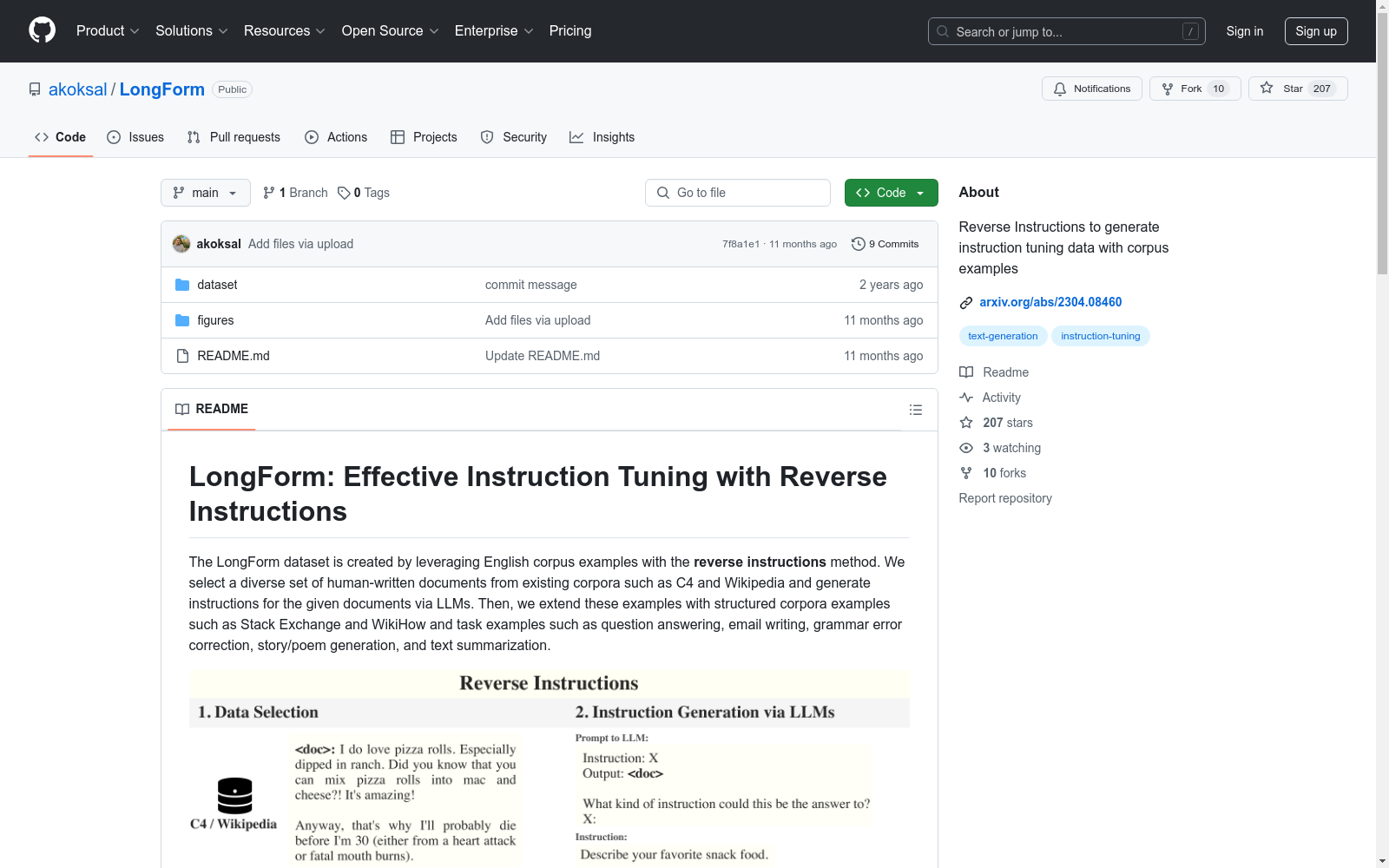Viewport: 1389px width, 868px height.
Task: Open the README outline list icon
Action: (915, 410)
